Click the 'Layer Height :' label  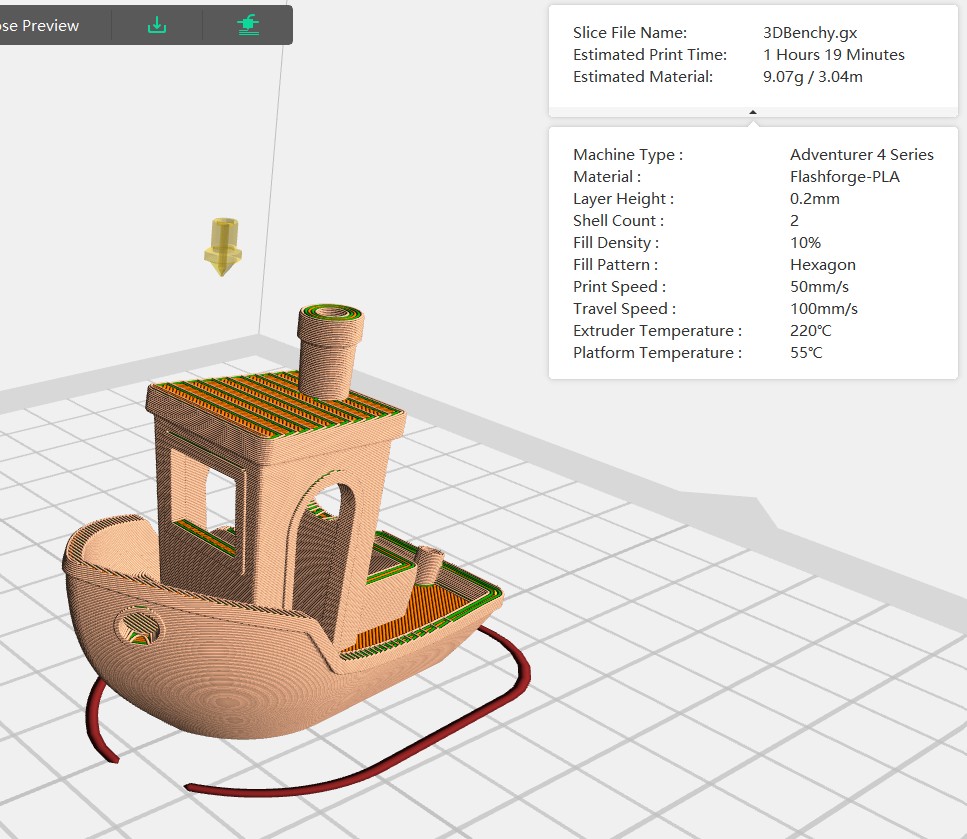click(x=623, y=199)
